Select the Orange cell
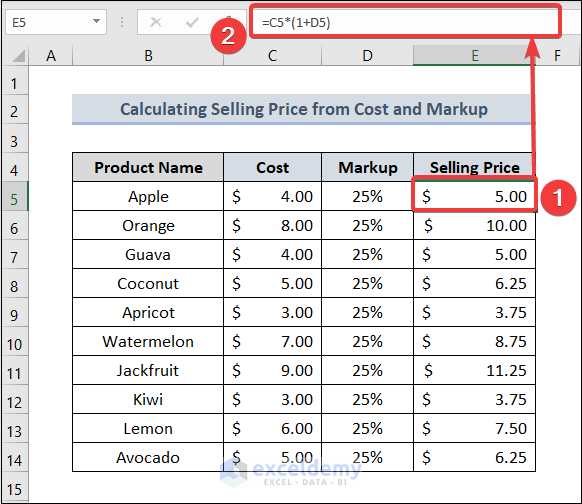582x504 pixels. click(x=148, y=225)
